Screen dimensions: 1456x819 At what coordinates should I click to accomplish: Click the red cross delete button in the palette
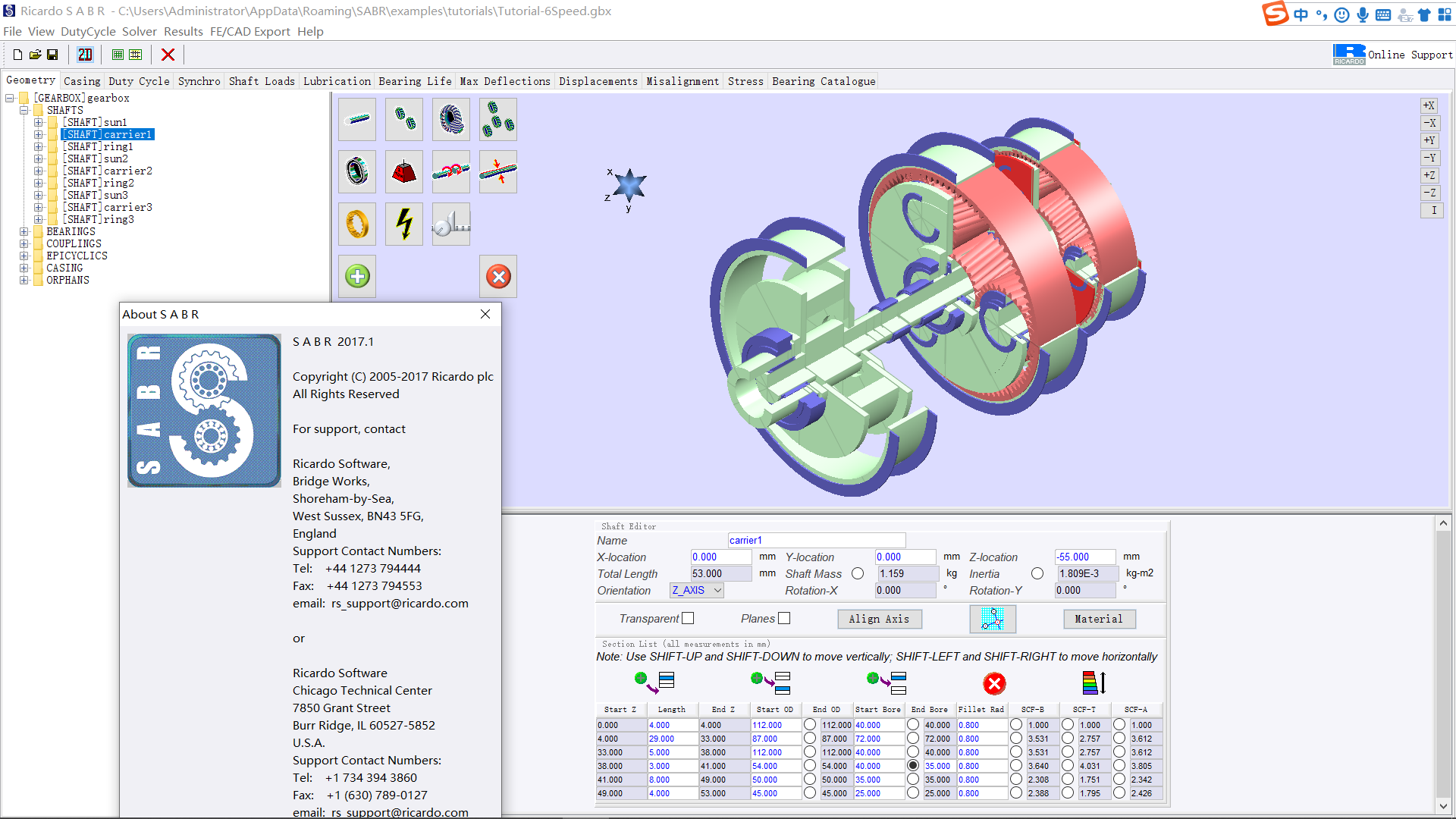tap(498, 276)
